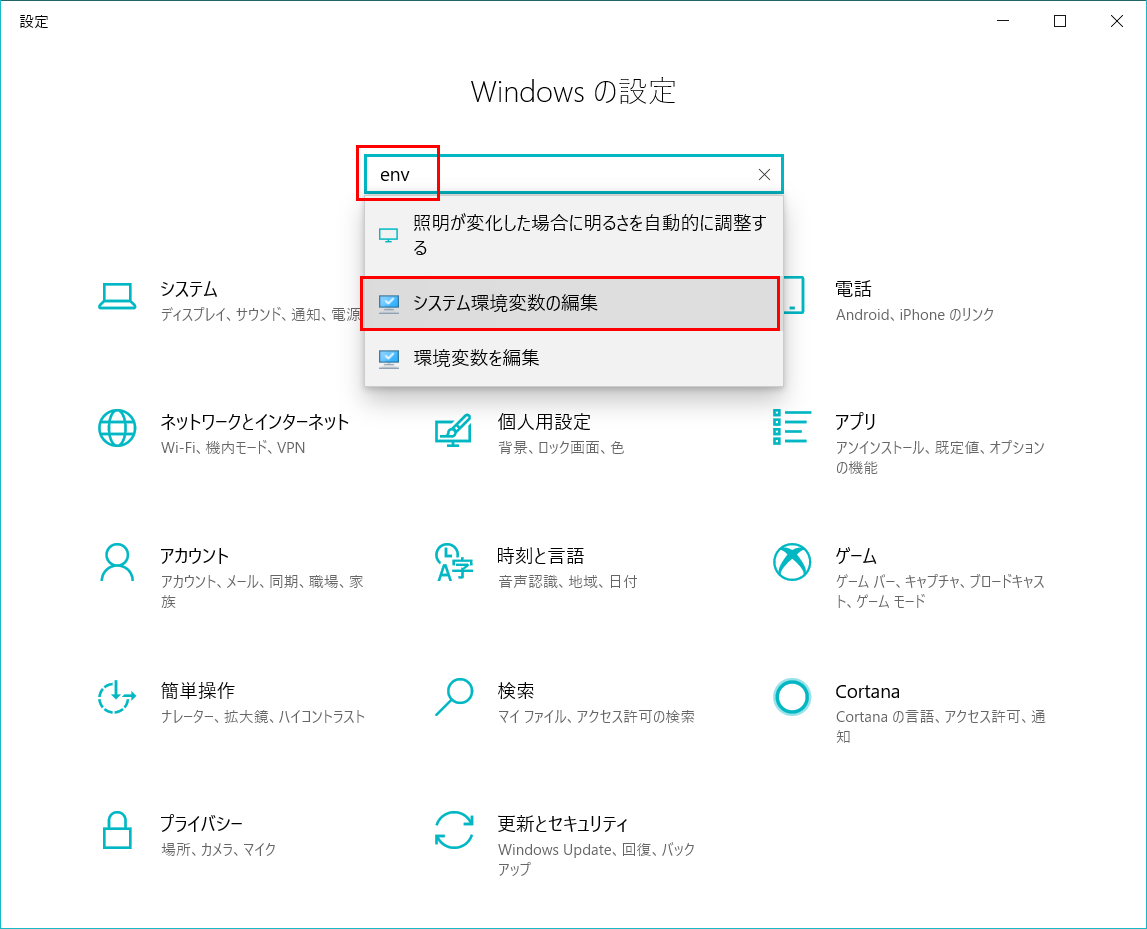
Task: Click ナレーター、拡大鏡、ハイコントラスト description
Action: pyautogui.click(x=263, y=717)
